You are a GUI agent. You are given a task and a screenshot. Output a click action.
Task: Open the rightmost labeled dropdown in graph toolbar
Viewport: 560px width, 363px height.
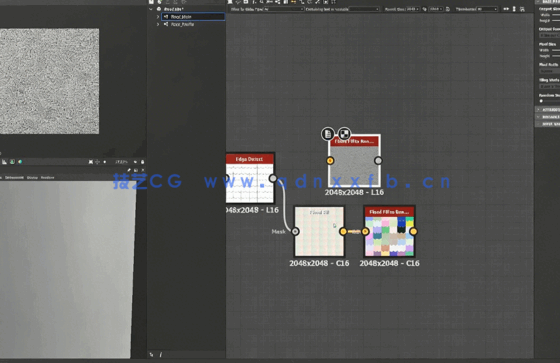click(x=487, y=9)
